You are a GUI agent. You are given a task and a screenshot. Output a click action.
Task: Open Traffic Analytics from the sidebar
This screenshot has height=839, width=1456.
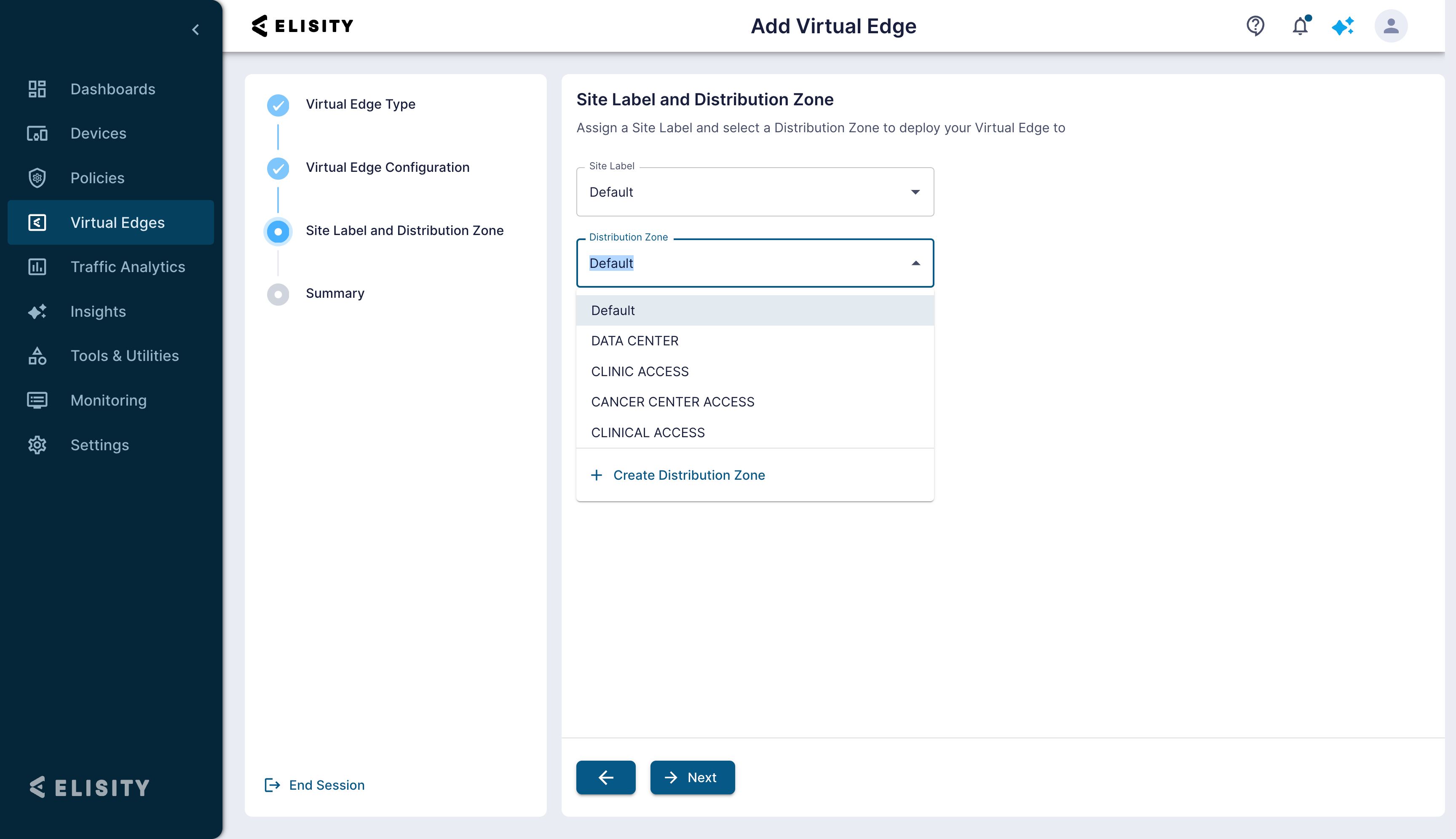[111, 267]
